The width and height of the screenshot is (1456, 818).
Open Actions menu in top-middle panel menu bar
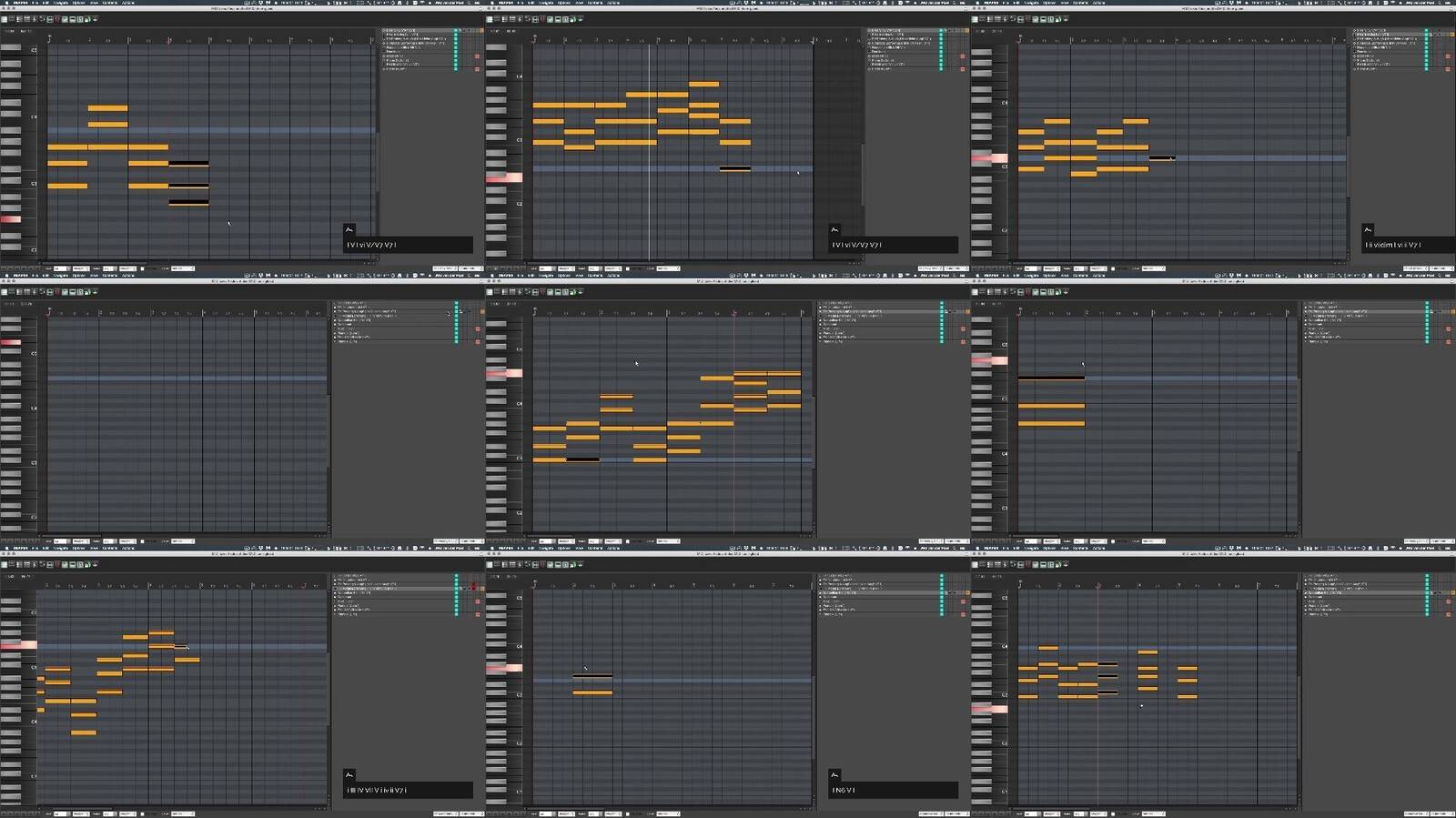tap(613, 3)
